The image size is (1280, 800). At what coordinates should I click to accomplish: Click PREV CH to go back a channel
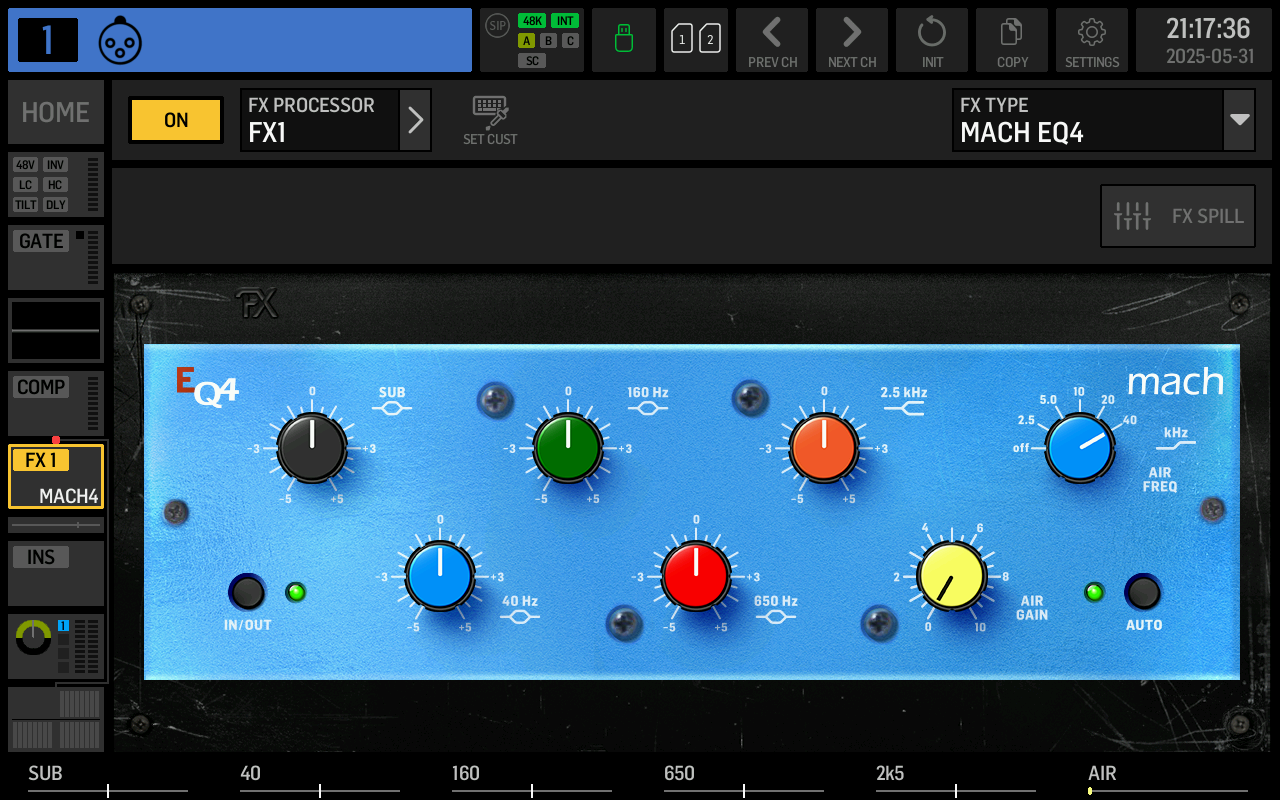[x=771, y=40]
